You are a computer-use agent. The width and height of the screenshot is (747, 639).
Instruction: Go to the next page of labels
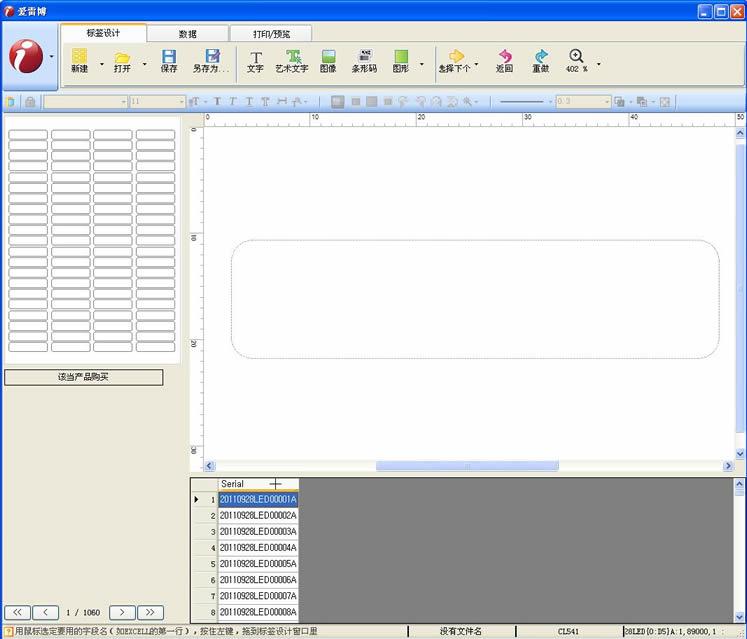[121, 611]
